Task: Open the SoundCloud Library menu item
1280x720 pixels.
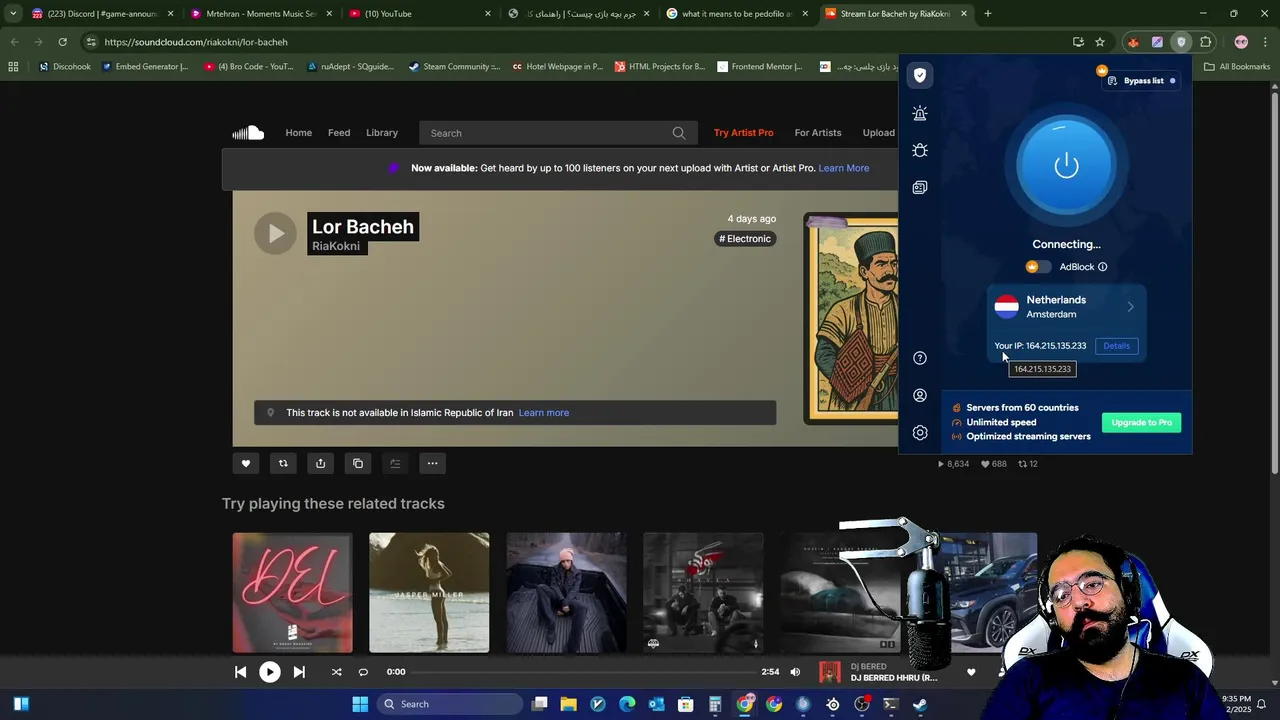Action: pos(382,133)
